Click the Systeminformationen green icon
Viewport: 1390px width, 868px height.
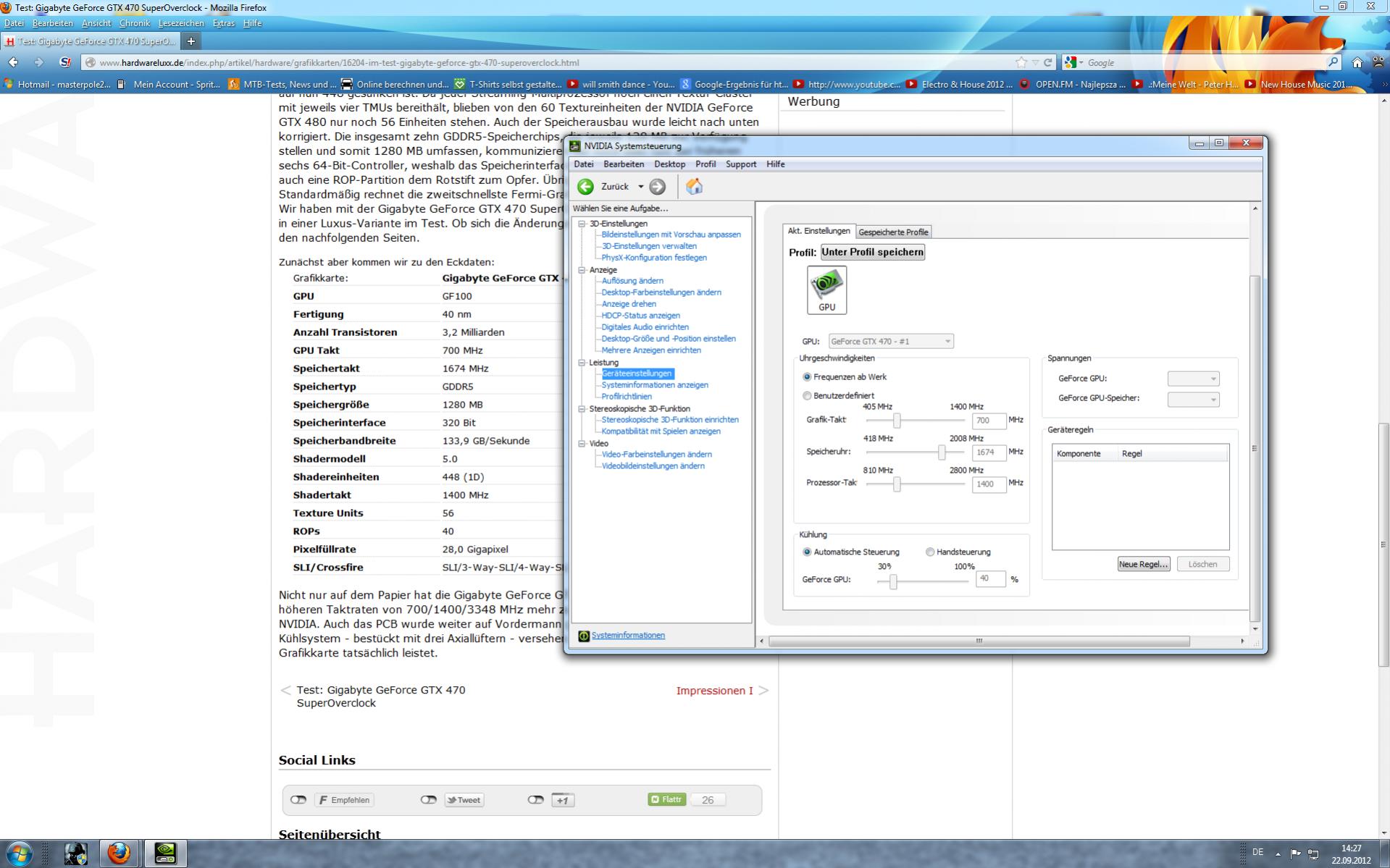(x=583, y=636)
